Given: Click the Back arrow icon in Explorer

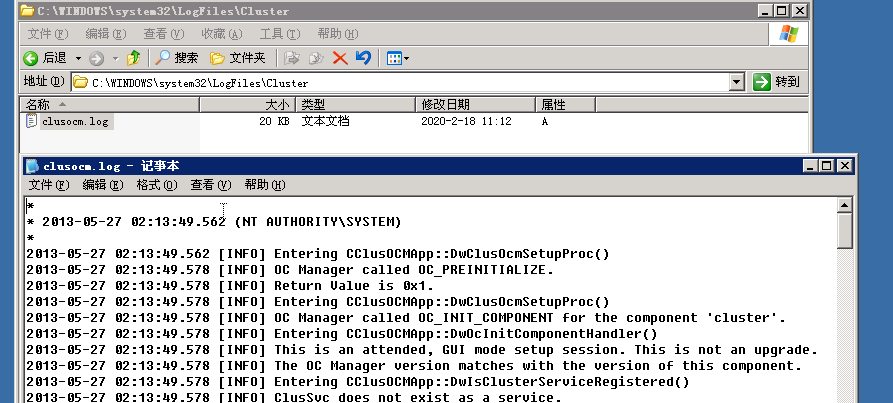Looking at the screenshot, I should (31, 58).
